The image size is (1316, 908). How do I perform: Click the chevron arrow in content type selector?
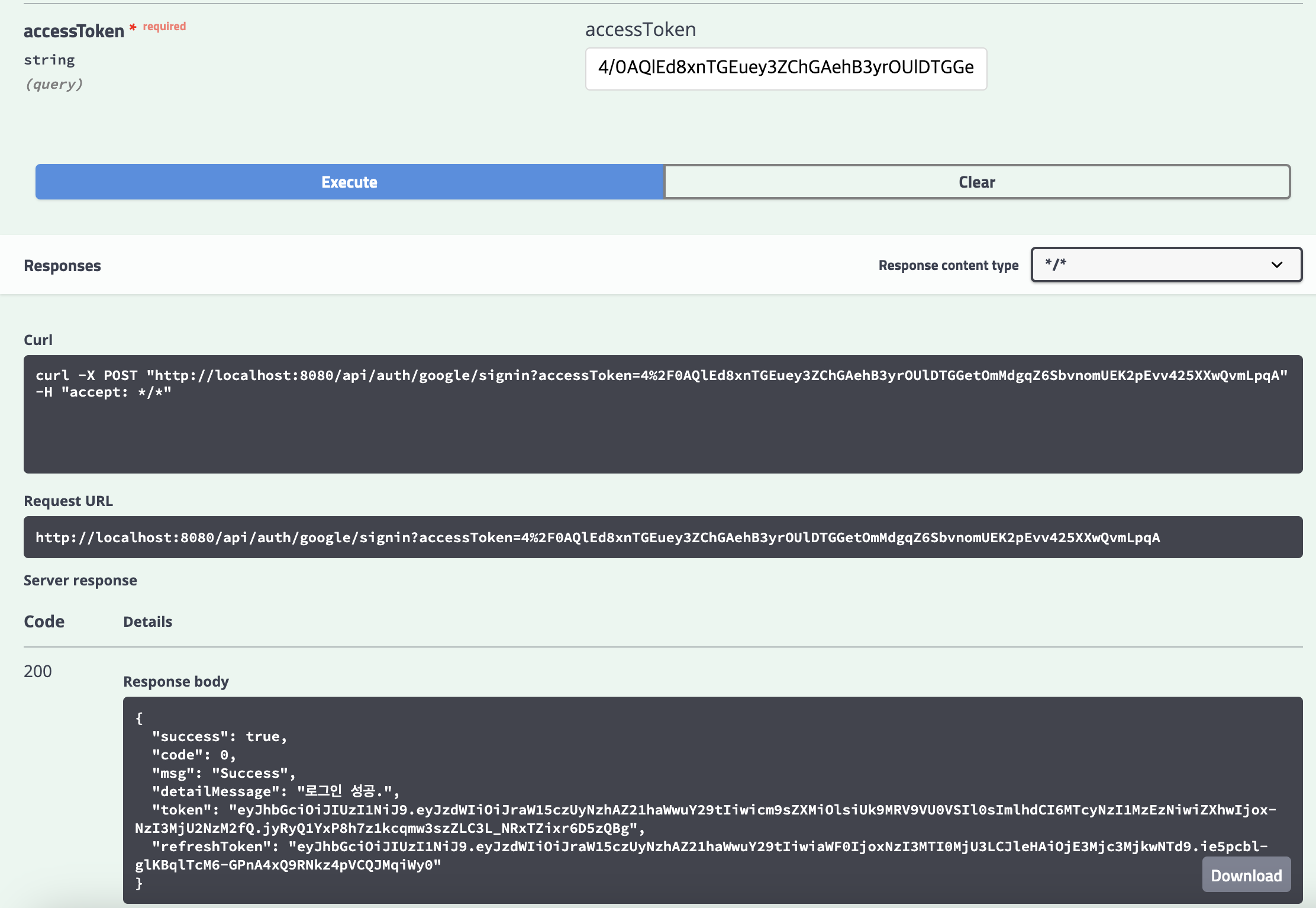(x=1277, y=265)
